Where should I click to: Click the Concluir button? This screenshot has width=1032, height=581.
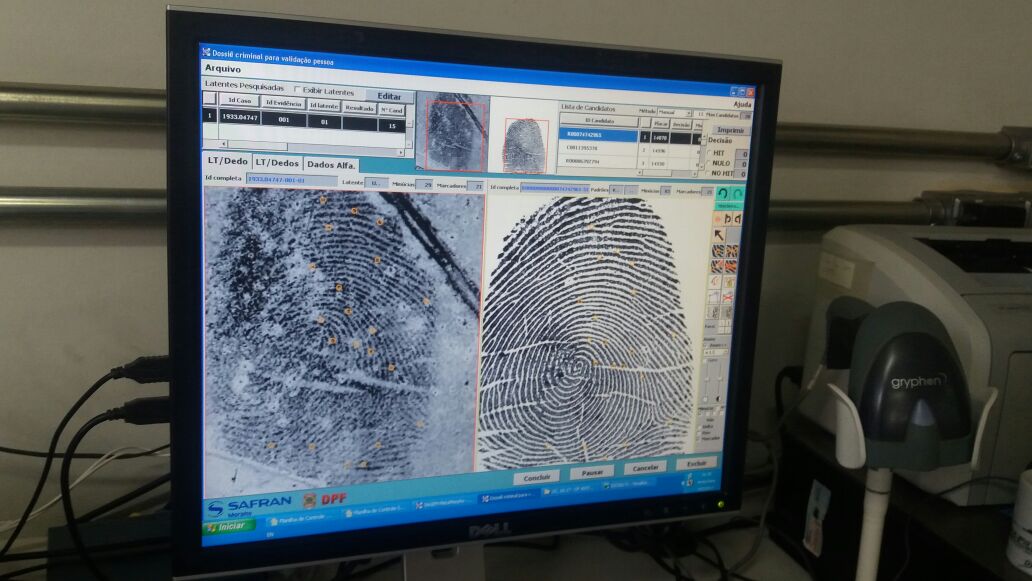point(536,477)
